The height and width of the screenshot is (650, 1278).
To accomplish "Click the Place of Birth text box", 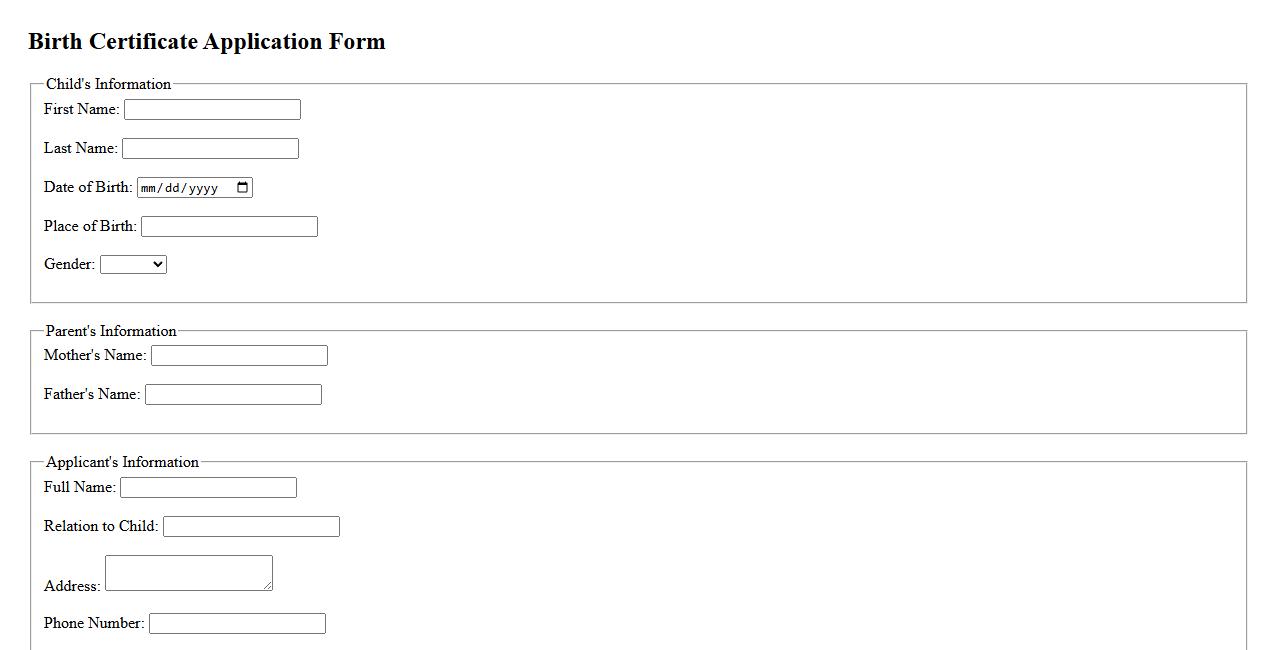I will [229, 227].
